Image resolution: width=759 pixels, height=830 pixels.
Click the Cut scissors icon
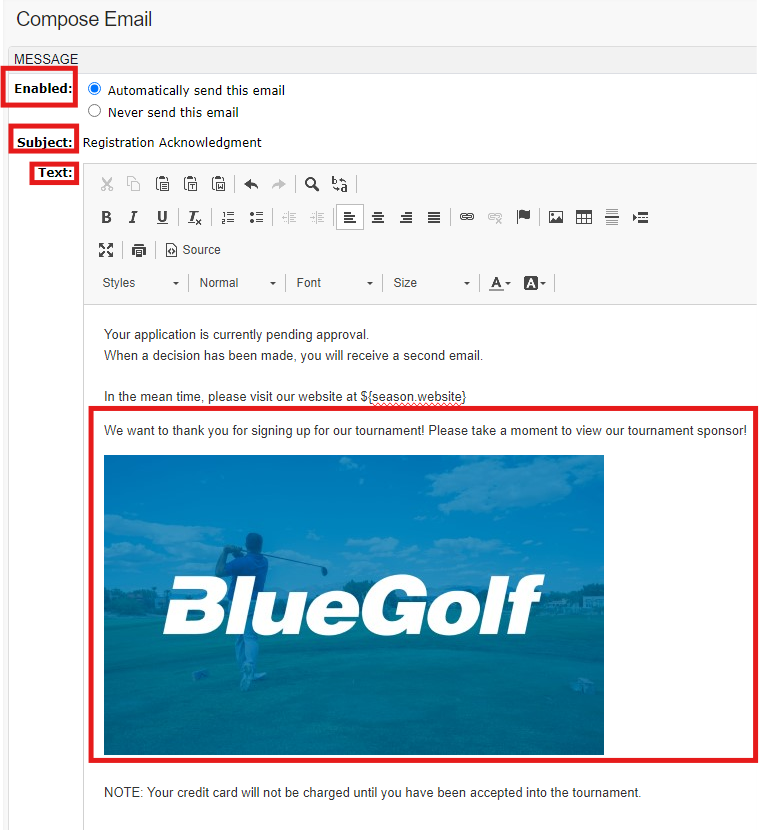click(107, 184)
